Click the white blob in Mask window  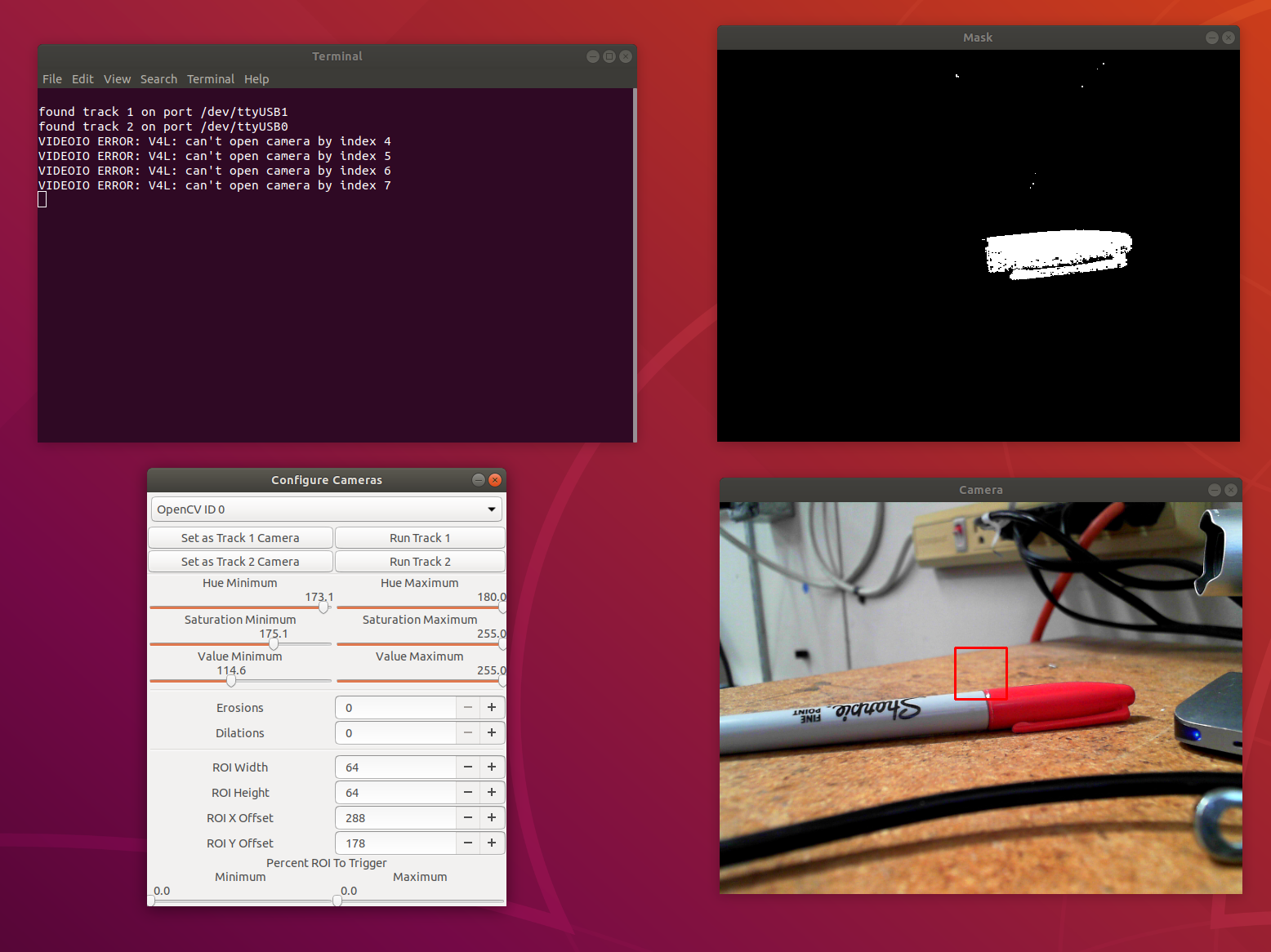click(x=1059, y=254)
